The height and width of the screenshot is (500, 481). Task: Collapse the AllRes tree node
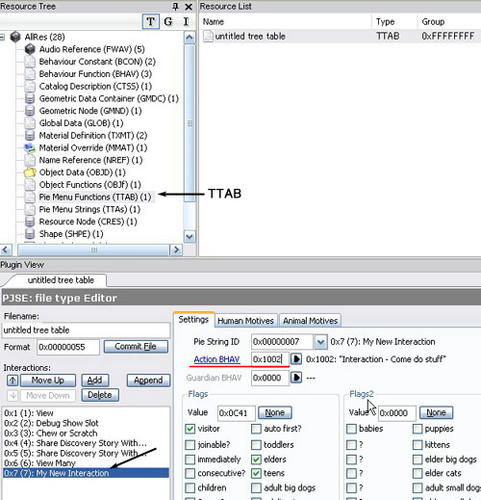pos(2,37)
